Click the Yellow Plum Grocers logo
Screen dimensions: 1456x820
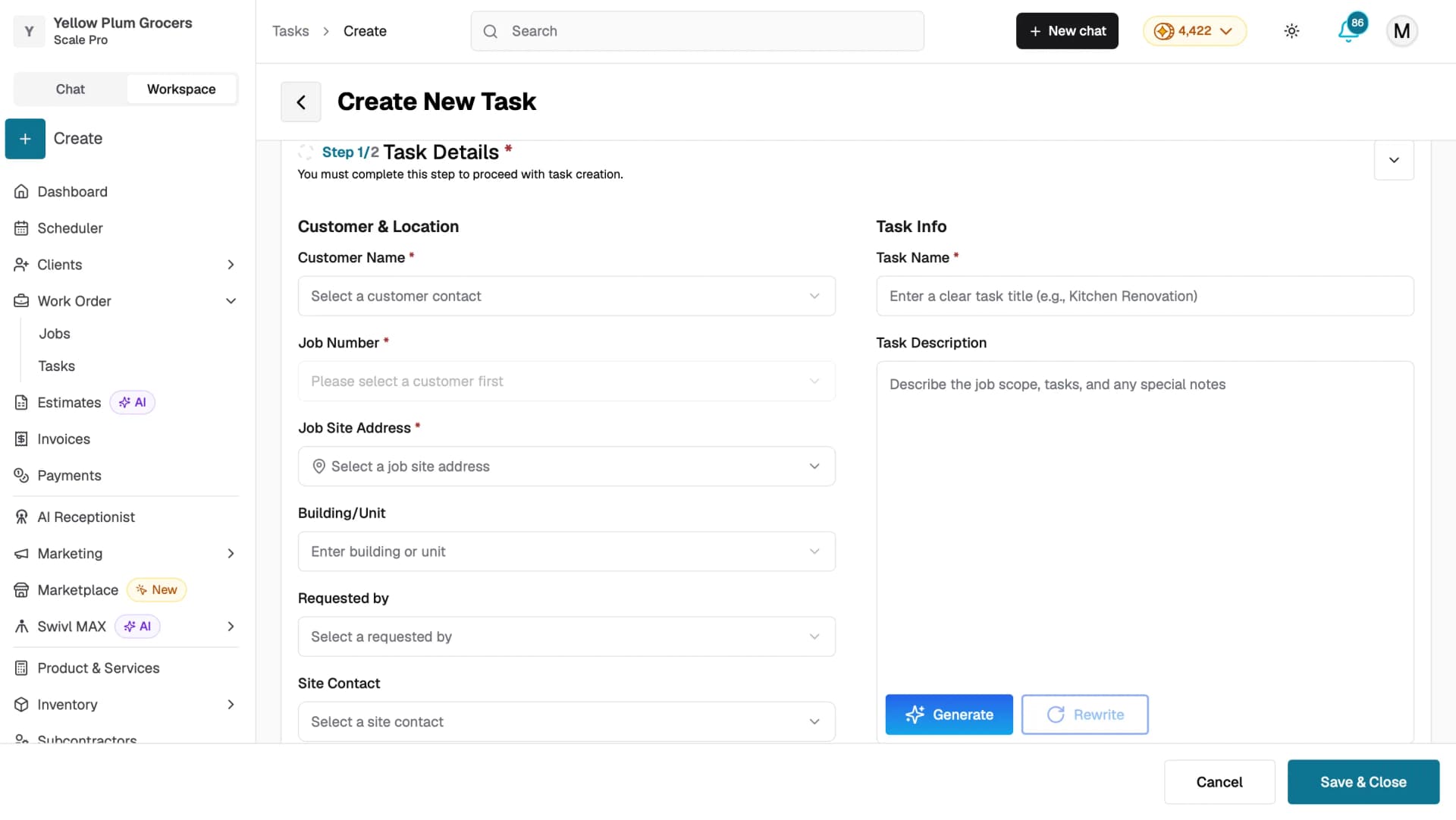tap(29, 31)
